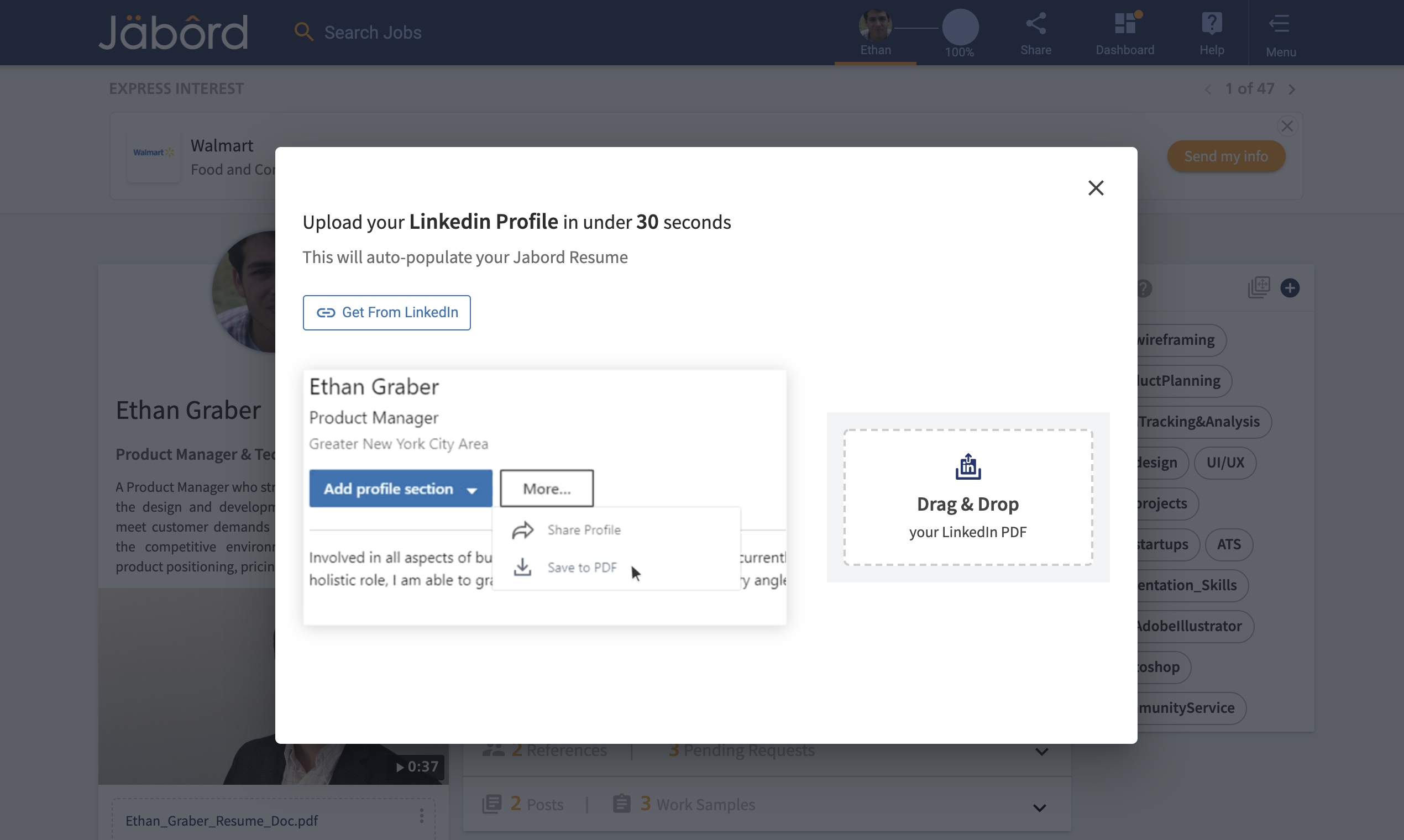Click the Share icon in header
The width and height of the screenshot is (1404, 840).
click(x=1035, y=24)
